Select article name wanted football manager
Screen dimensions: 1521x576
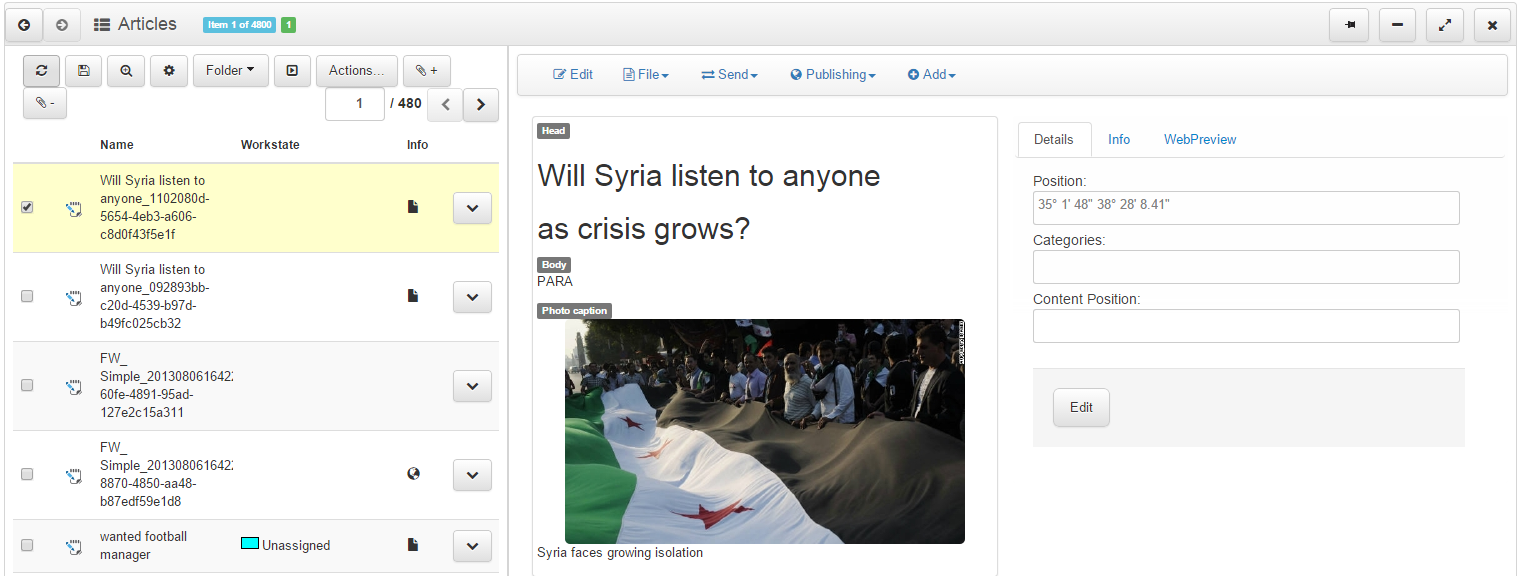[143, 546]
